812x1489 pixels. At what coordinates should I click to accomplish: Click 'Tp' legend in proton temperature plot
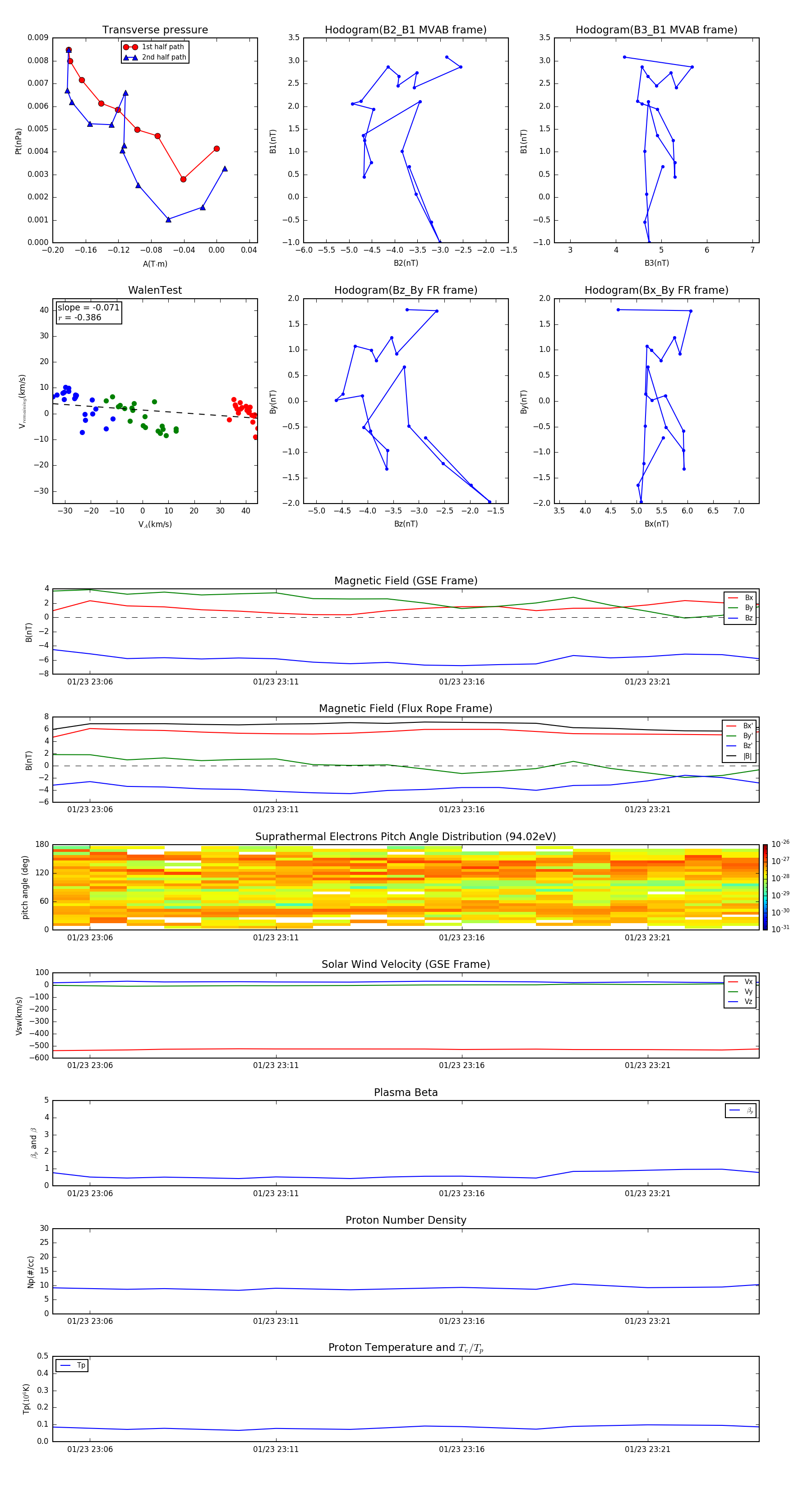click(72, 1365)
